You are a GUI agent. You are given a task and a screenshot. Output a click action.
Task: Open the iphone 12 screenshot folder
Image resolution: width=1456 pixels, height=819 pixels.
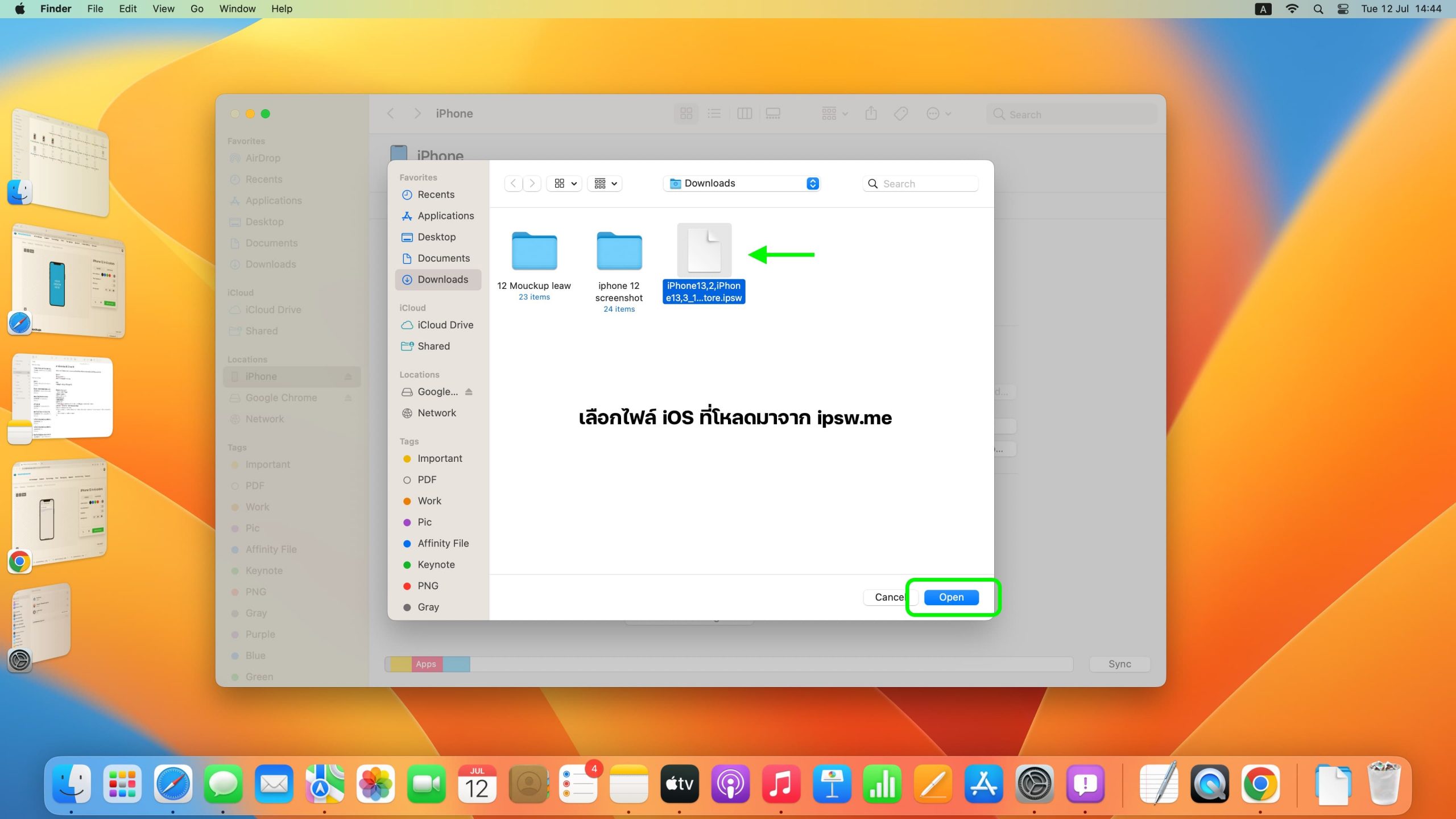[x=619, y=251]
